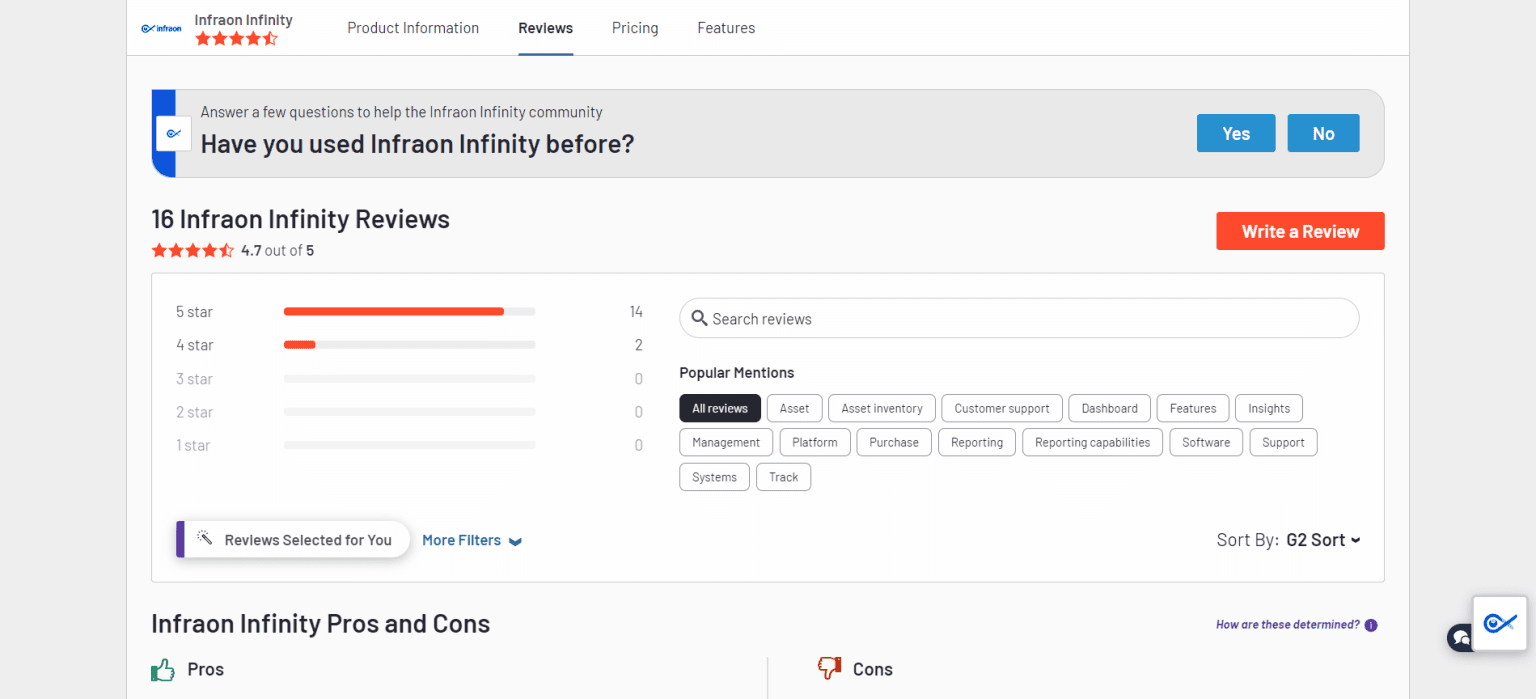The image size is (1536, 699).
Task: Open the info icon beside How are these determined
Action: tap(1371, 624)
